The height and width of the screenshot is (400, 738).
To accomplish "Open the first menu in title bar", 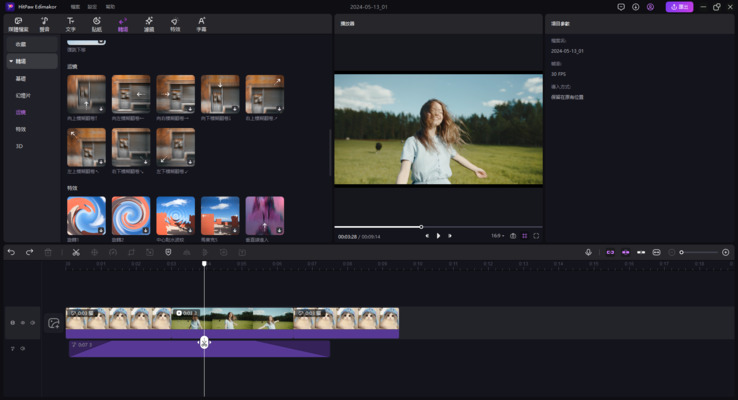I will [x=75, y=7].
